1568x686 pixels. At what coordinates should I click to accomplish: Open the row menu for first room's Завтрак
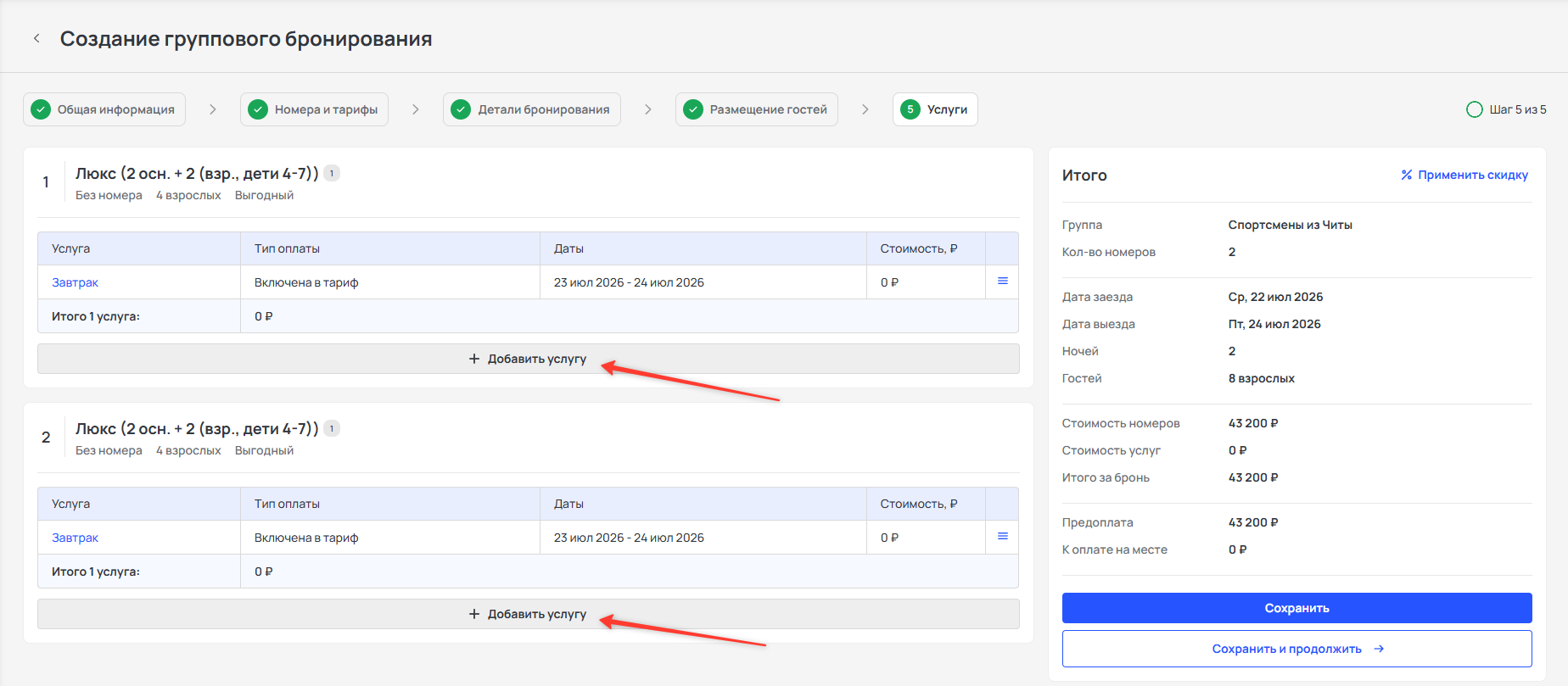tap(1002, 282)
